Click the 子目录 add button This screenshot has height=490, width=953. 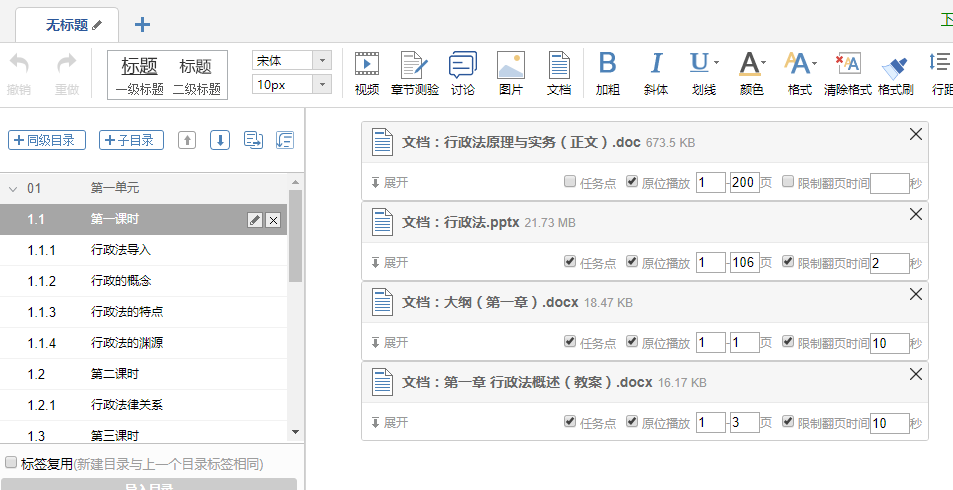point(131,140)
